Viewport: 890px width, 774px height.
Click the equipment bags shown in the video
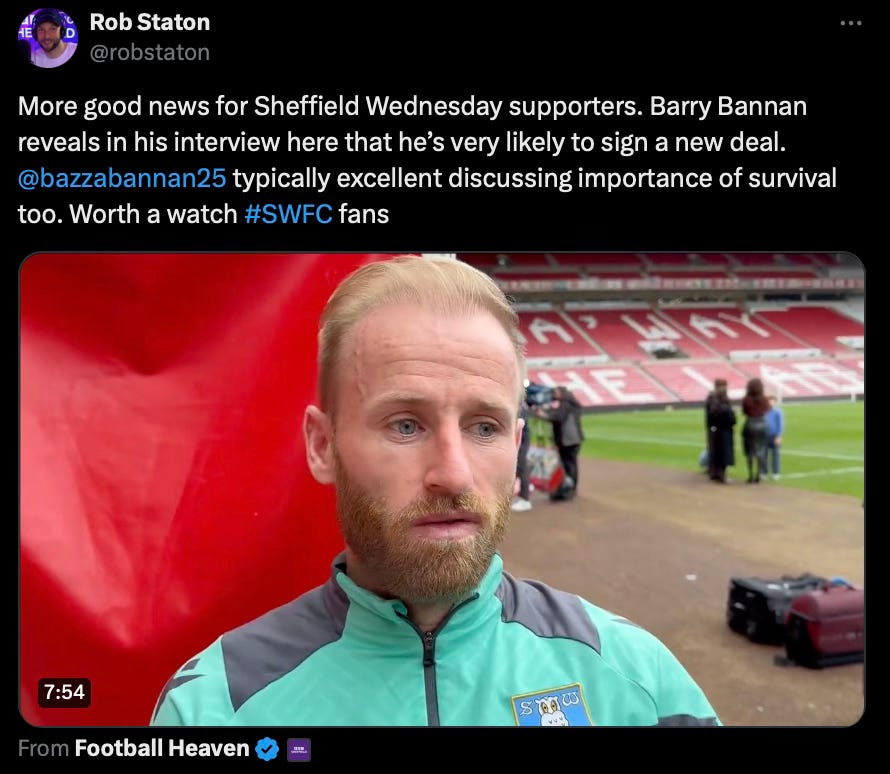click(x=796, y=621)
